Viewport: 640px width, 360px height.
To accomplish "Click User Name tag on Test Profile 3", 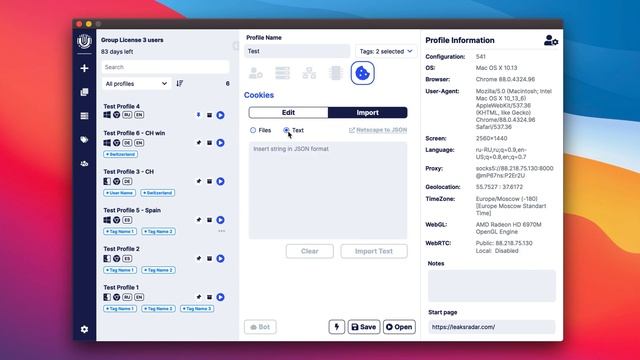I will (x=120, y=193).
